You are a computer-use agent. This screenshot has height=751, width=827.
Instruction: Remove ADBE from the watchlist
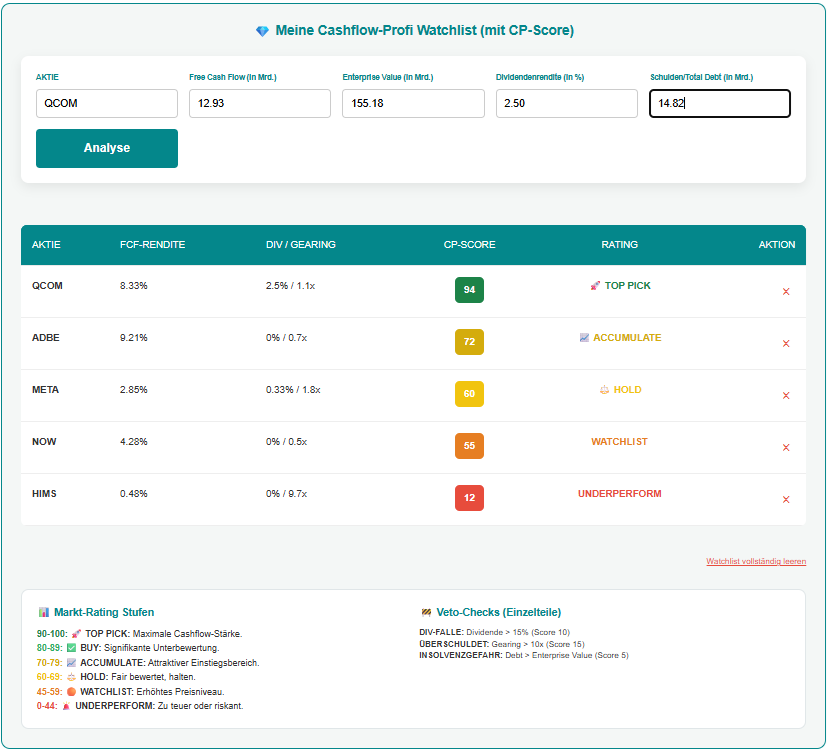pyautogui.click(x=786, y=344)
